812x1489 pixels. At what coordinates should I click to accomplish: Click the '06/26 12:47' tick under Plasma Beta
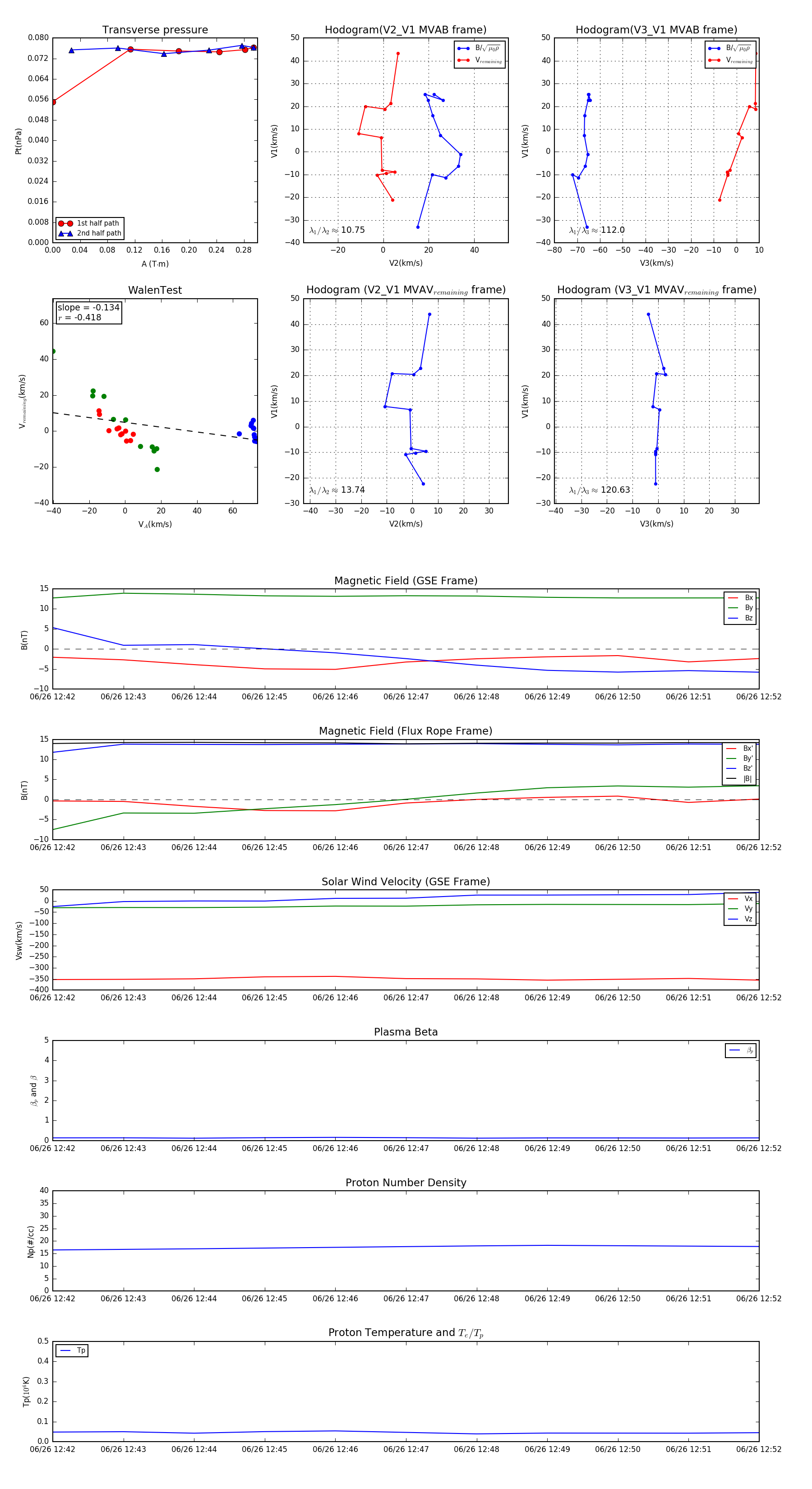(x=406, y=1148)
